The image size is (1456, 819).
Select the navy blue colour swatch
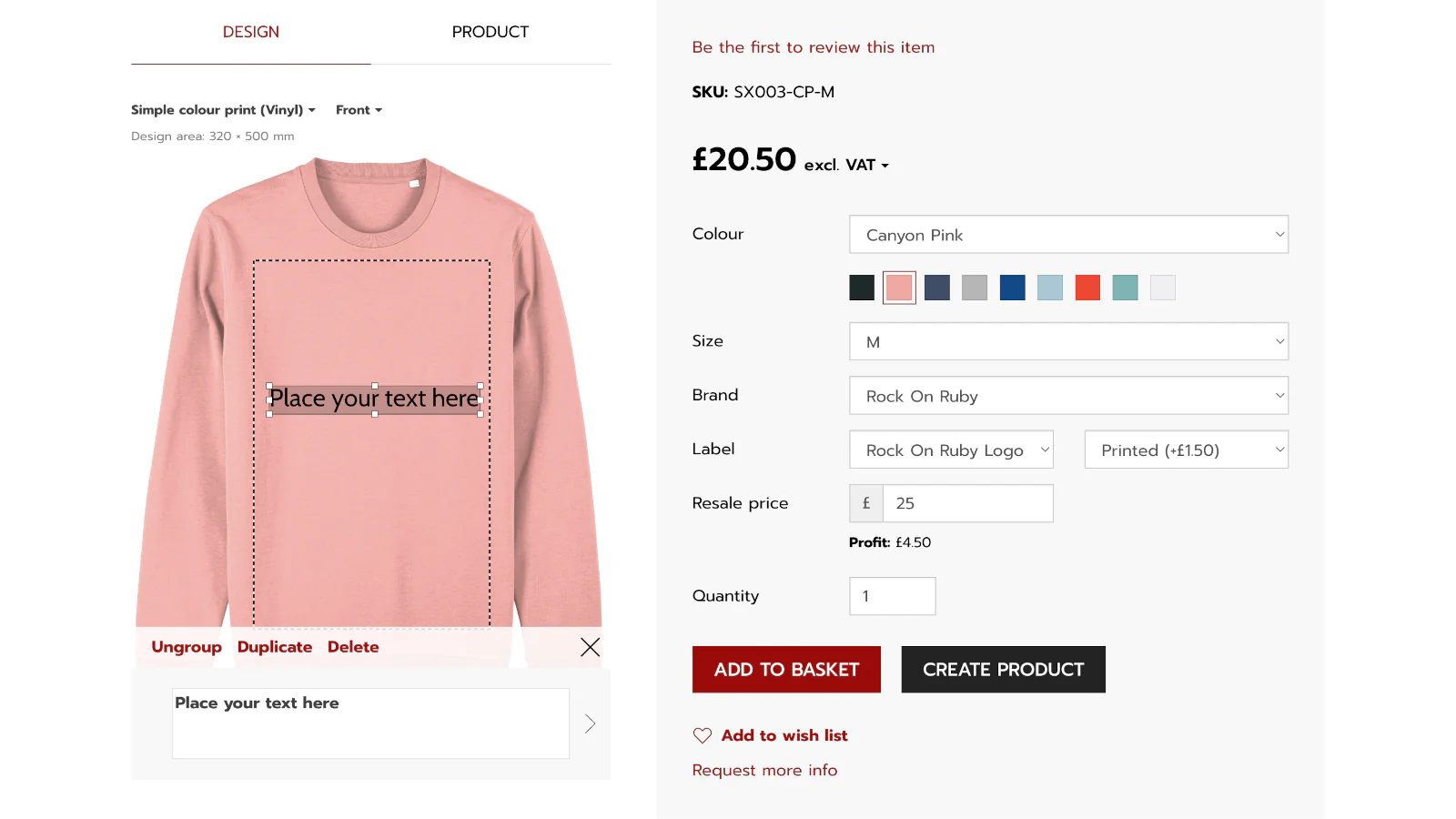click(x=1012, y=288)
